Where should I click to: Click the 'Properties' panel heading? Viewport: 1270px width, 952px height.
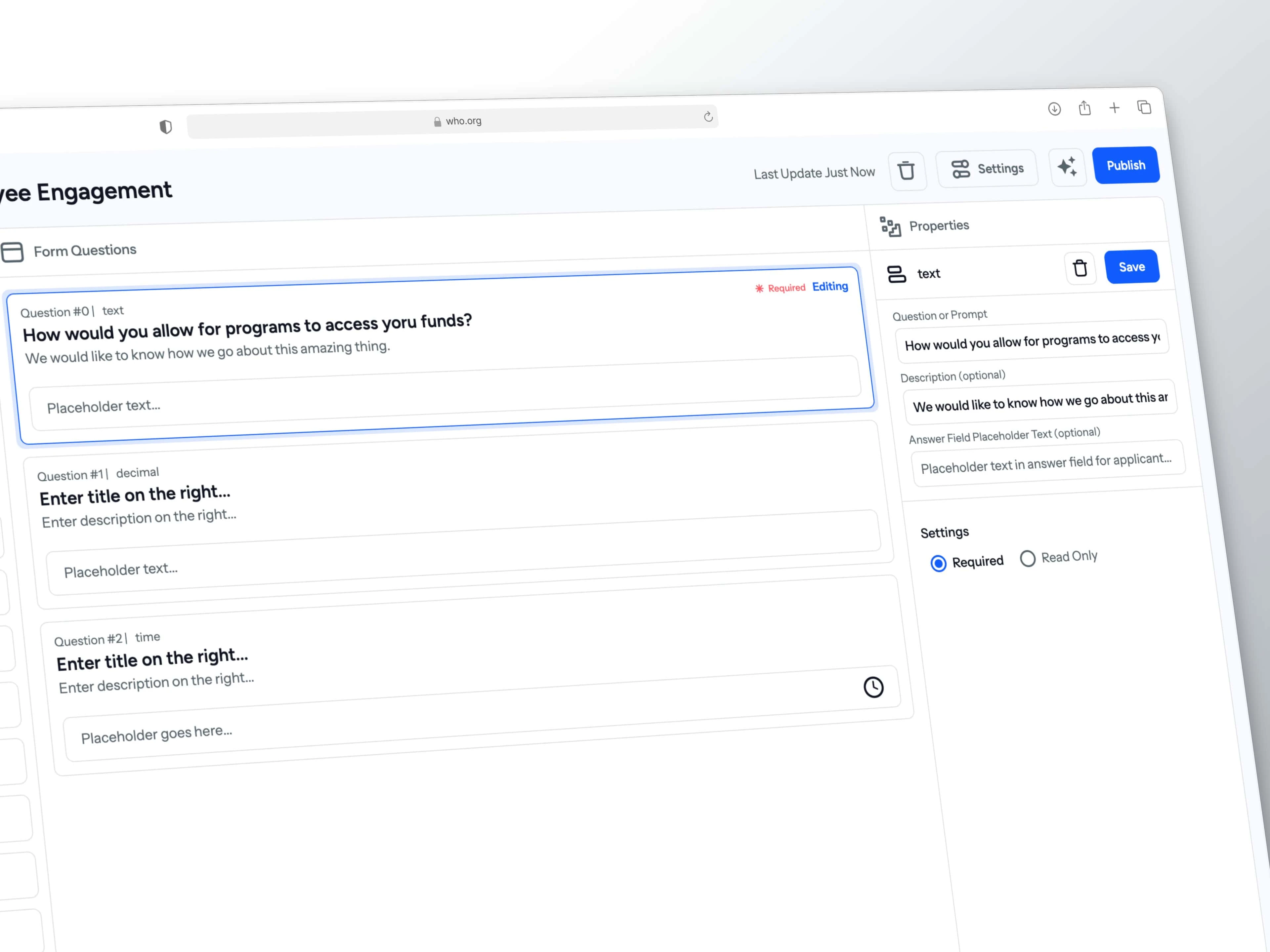tap(939, 225)
